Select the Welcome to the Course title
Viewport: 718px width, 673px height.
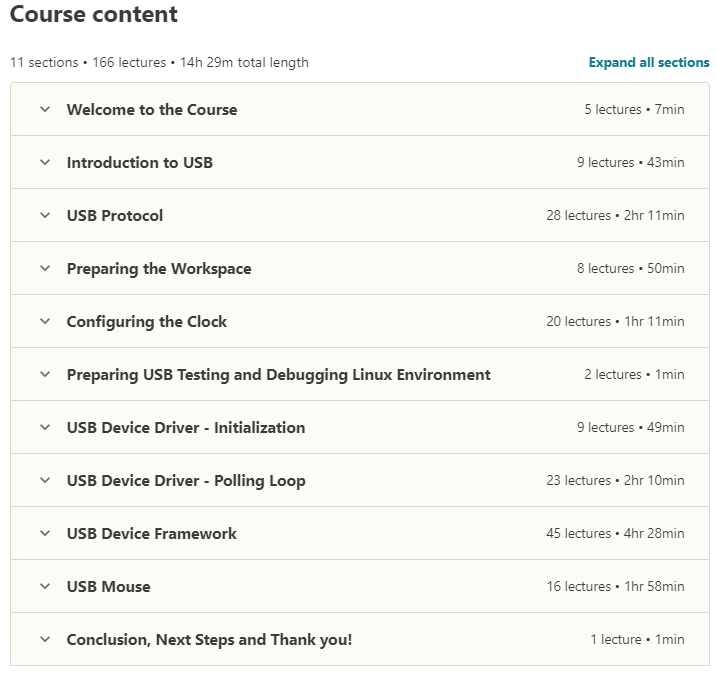(x=152, y=109)
